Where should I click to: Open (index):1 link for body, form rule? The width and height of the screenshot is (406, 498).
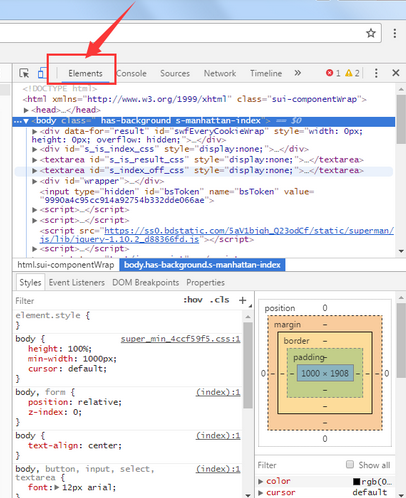click(x=218, y=392)
